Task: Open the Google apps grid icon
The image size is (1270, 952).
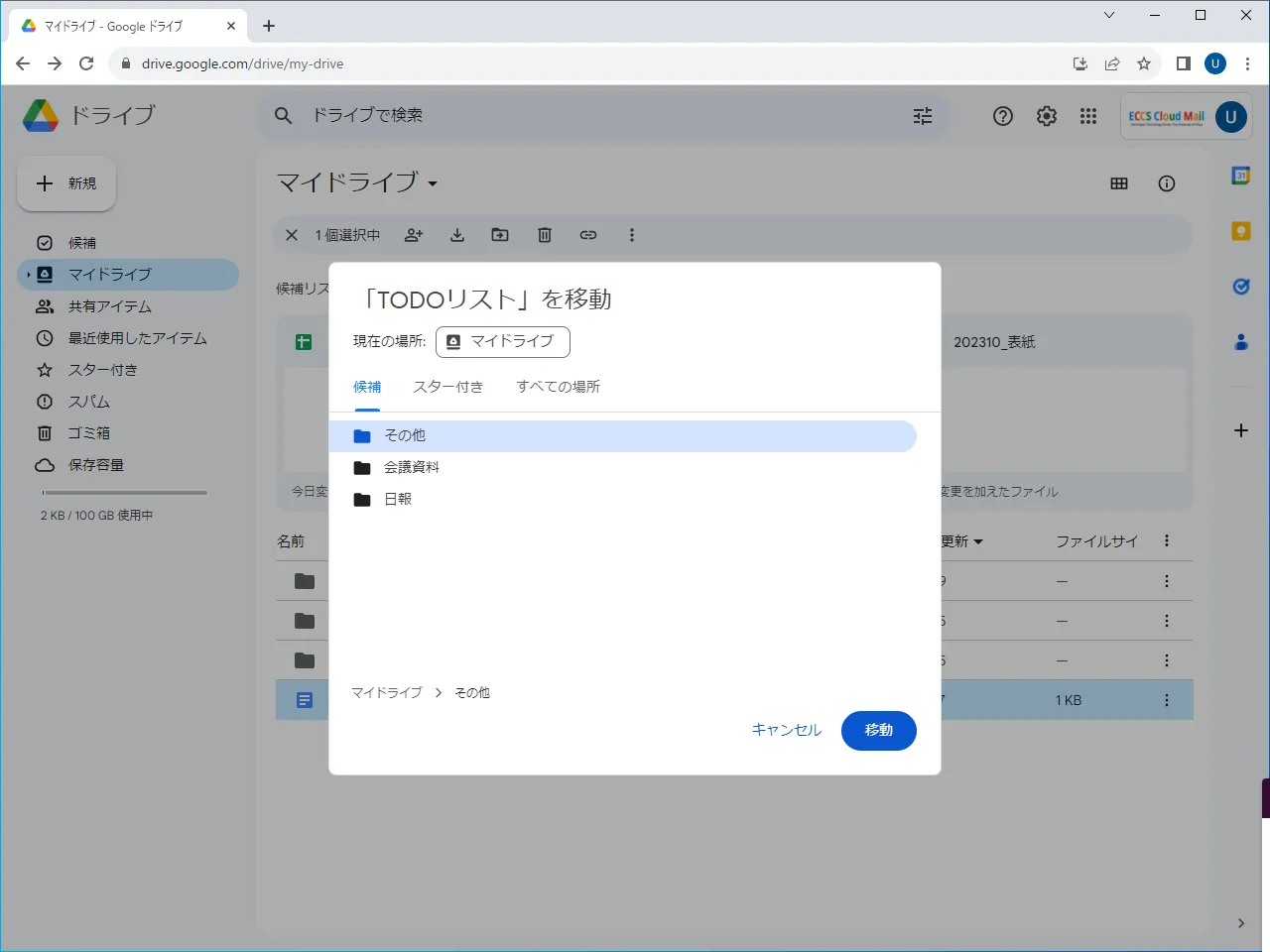Action: pos(1088,116)
